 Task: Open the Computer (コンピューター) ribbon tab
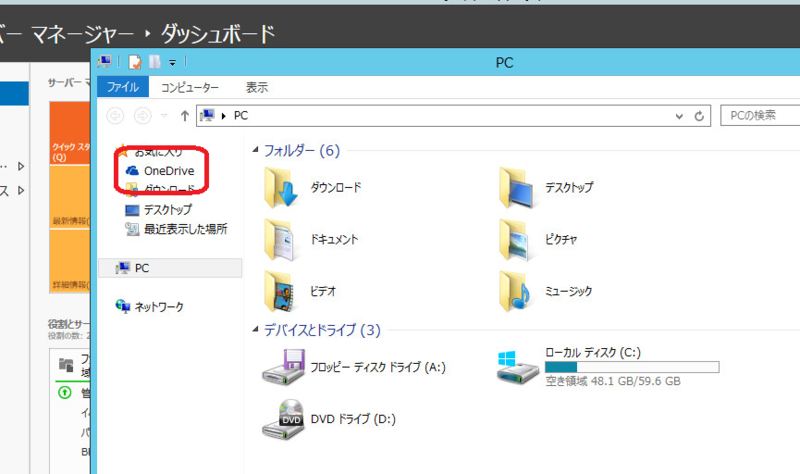[x=190, y=88]
